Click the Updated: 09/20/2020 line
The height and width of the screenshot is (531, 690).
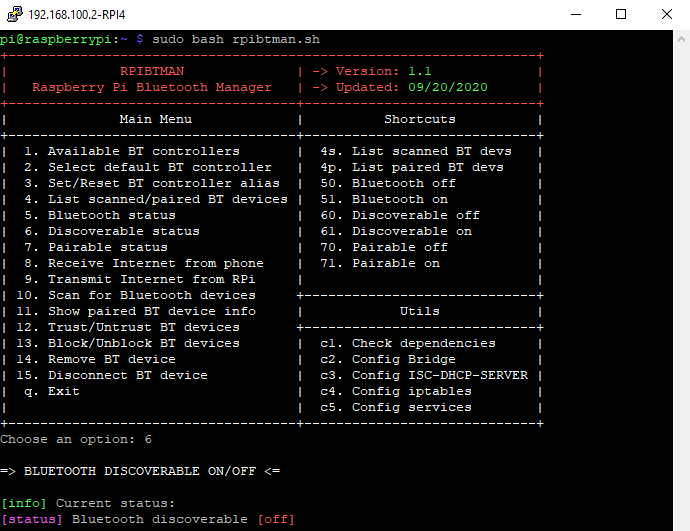400,87
